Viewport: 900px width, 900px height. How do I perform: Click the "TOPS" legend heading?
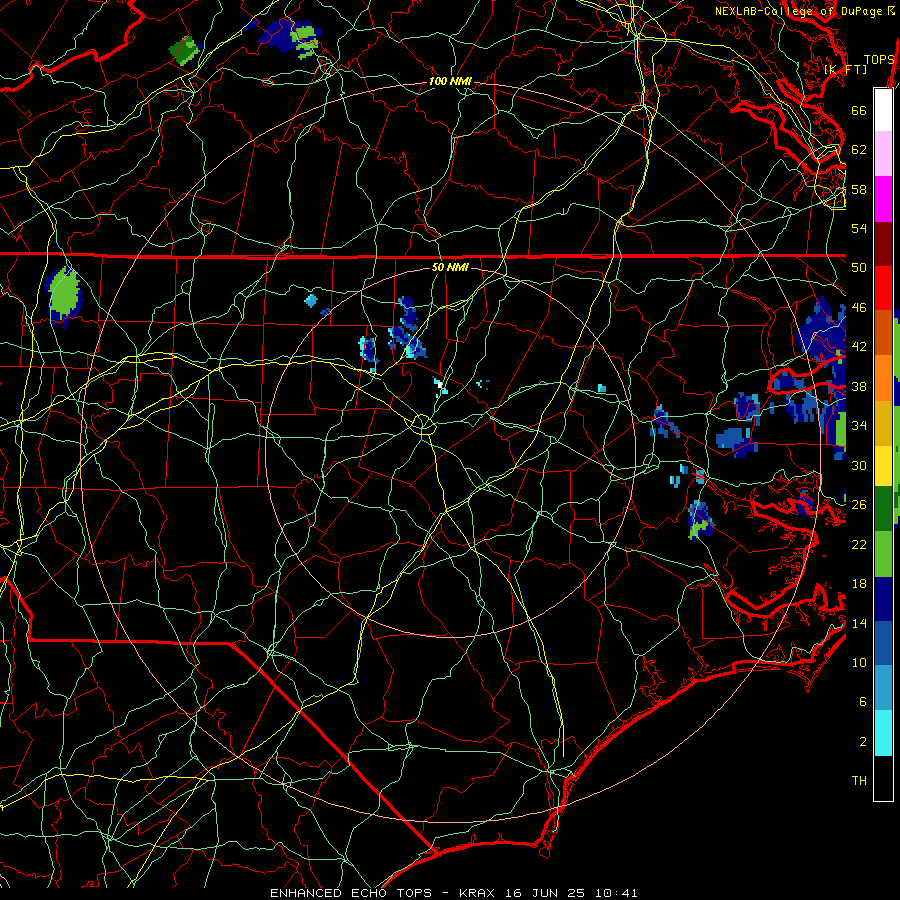pos(879,59)
